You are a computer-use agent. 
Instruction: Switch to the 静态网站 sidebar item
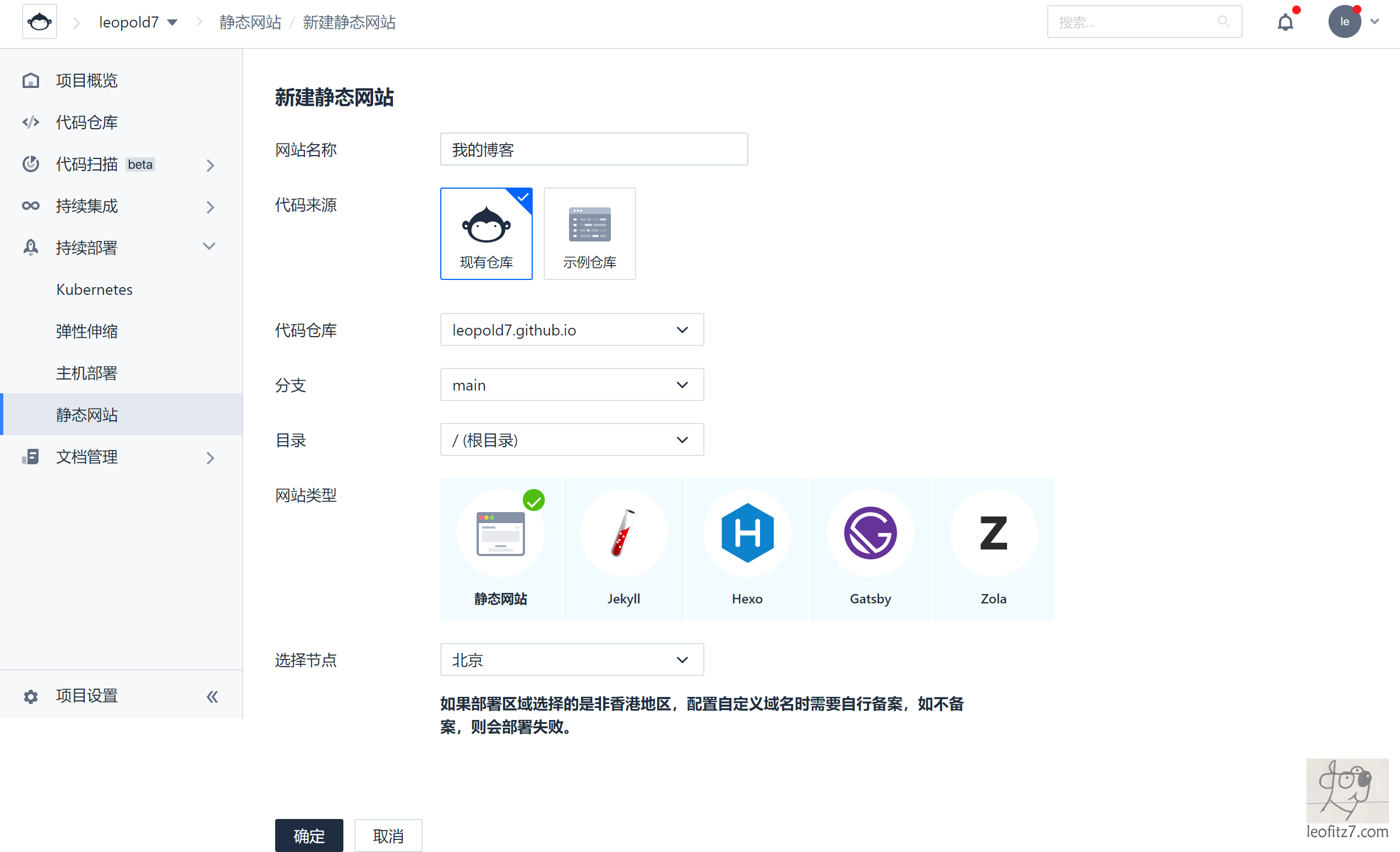(x=86, y=414)
